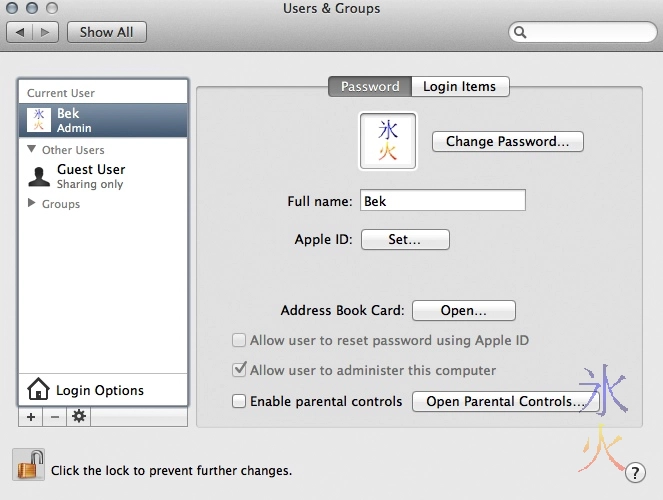Click the plus button to add user

[31, 417]
